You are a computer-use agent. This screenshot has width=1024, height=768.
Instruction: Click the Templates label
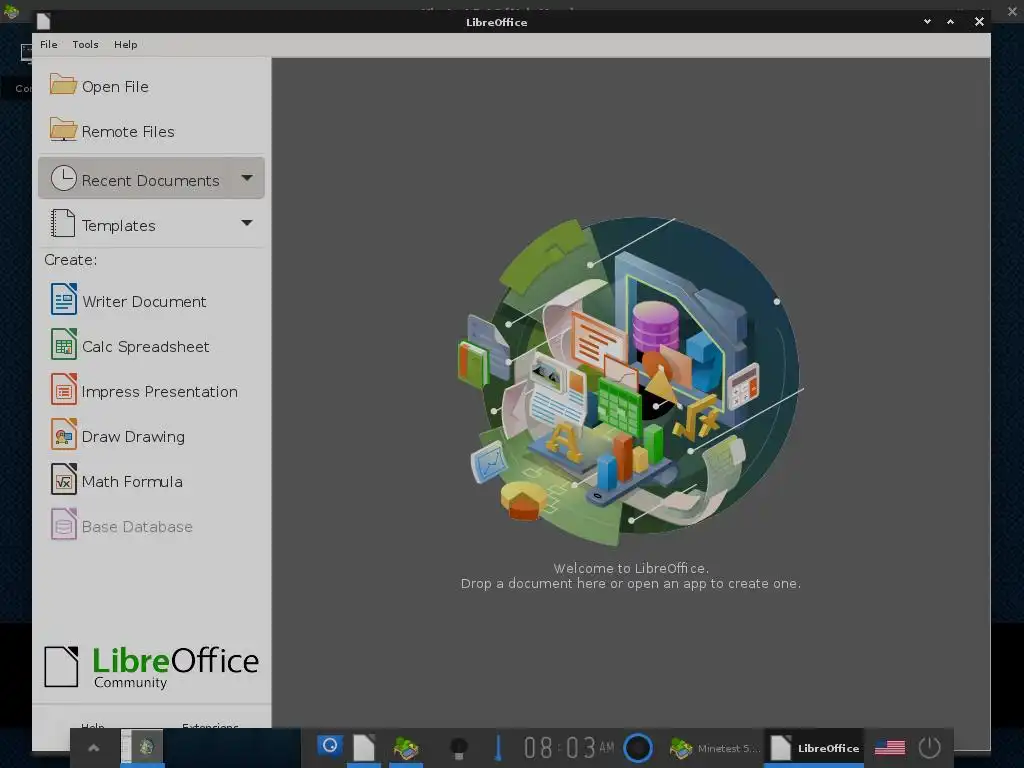pyautogui.click(x=119, y=226)
